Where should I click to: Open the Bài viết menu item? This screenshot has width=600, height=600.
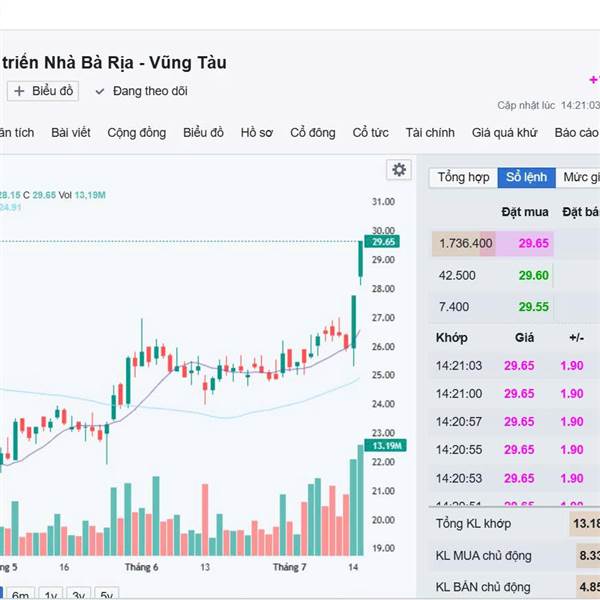tap(71, 133)
